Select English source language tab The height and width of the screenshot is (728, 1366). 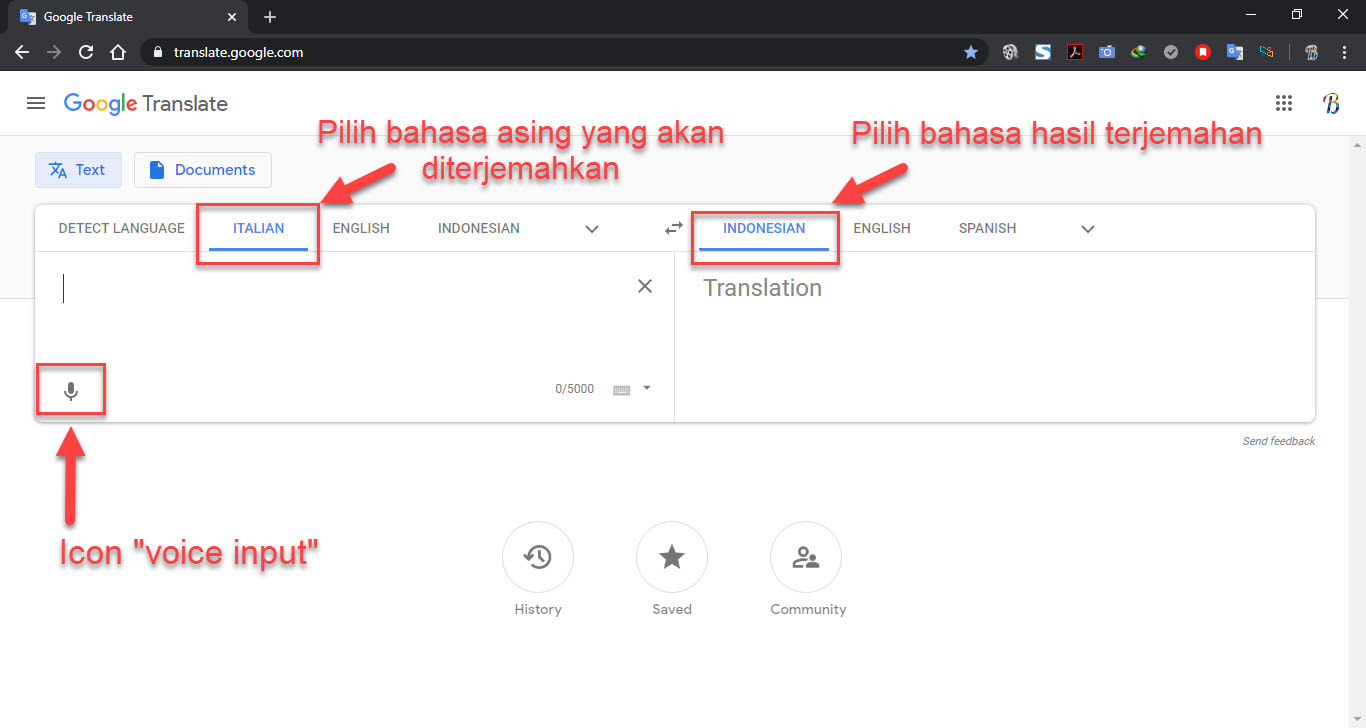point(361,228)
